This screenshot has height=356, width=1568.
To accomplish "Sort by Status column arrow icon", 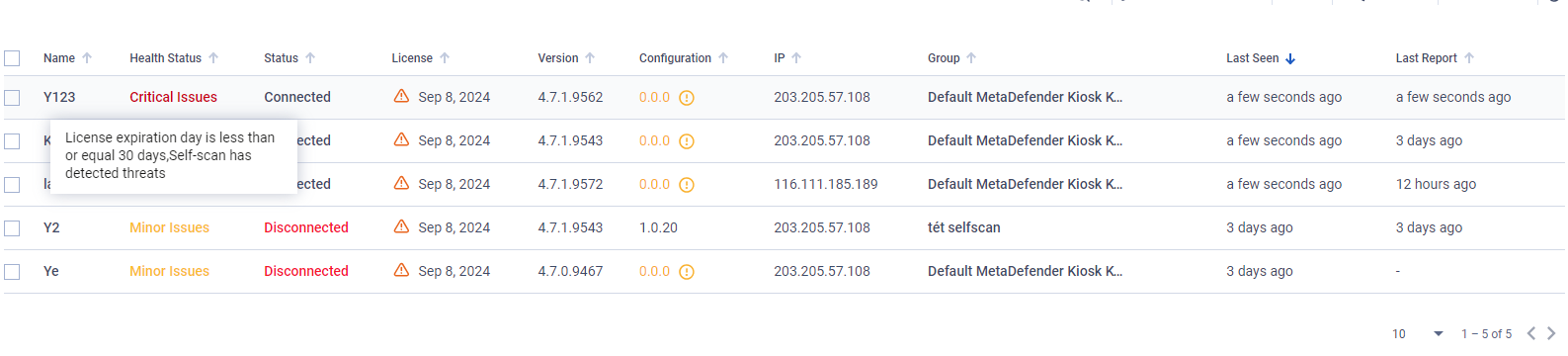I will coord(310,58).
